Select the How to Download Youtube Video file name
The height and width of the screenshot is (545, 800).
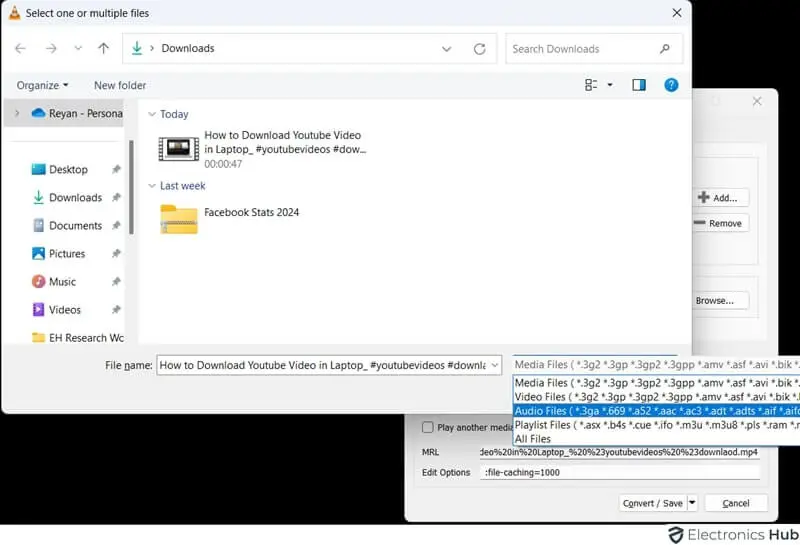pos(285,142)
